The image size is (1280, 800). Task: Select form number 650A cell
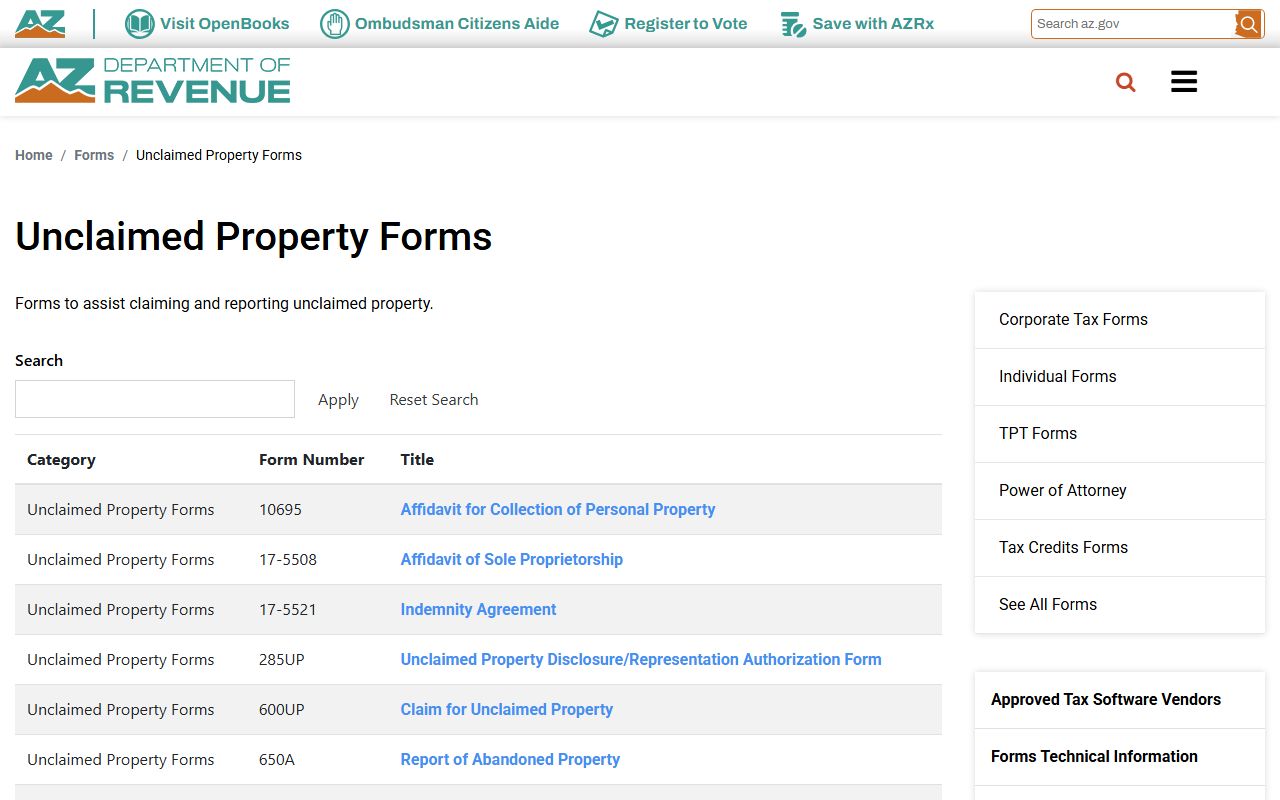pyautogui.click(x=277, y=759)
